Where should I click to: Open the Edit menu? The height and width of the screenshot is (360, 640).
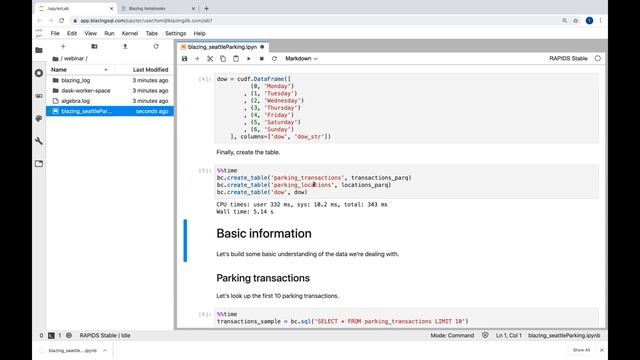click(x=72, y=33)
